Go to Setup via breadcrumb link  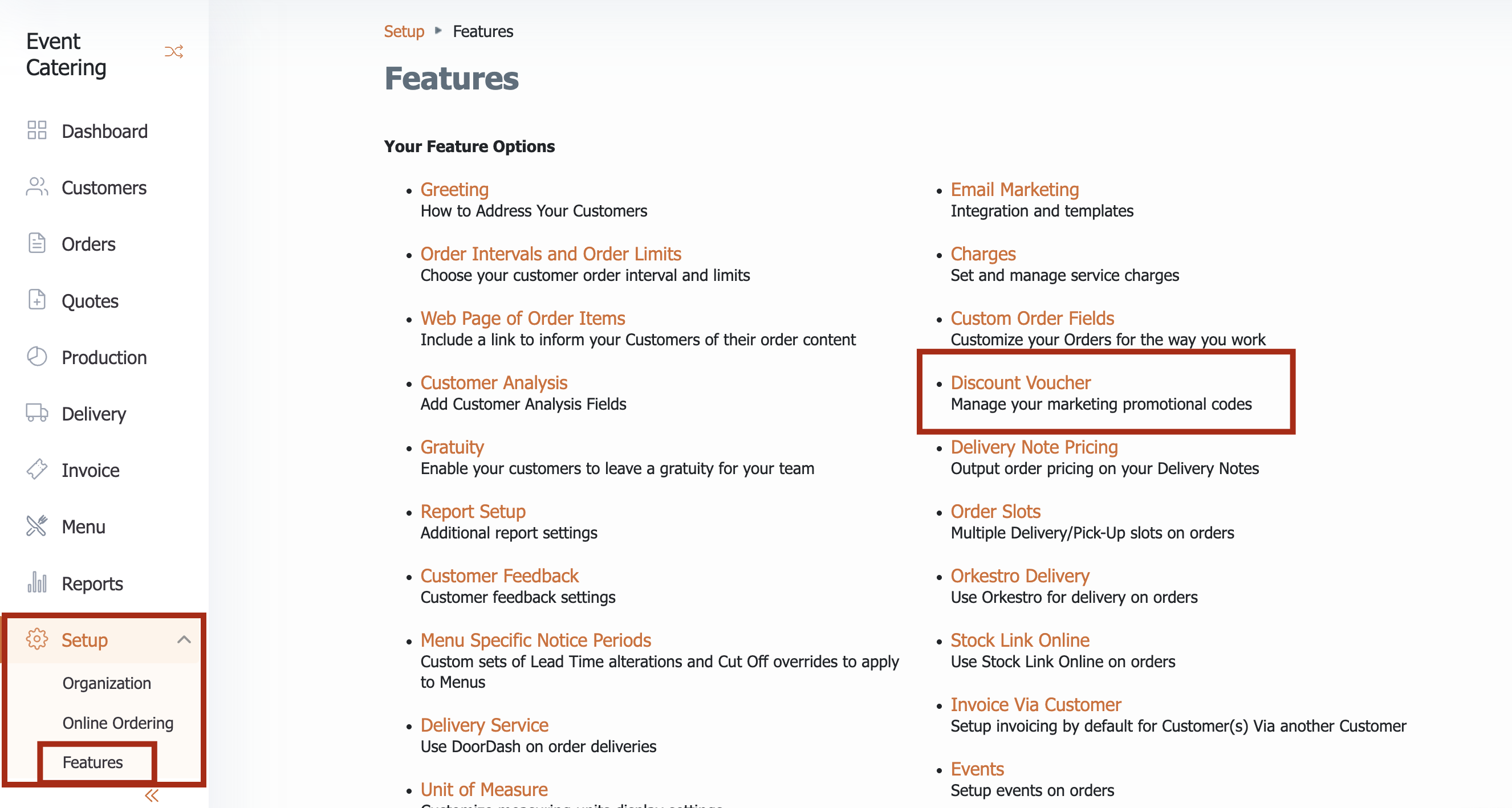tap(404, 31)
